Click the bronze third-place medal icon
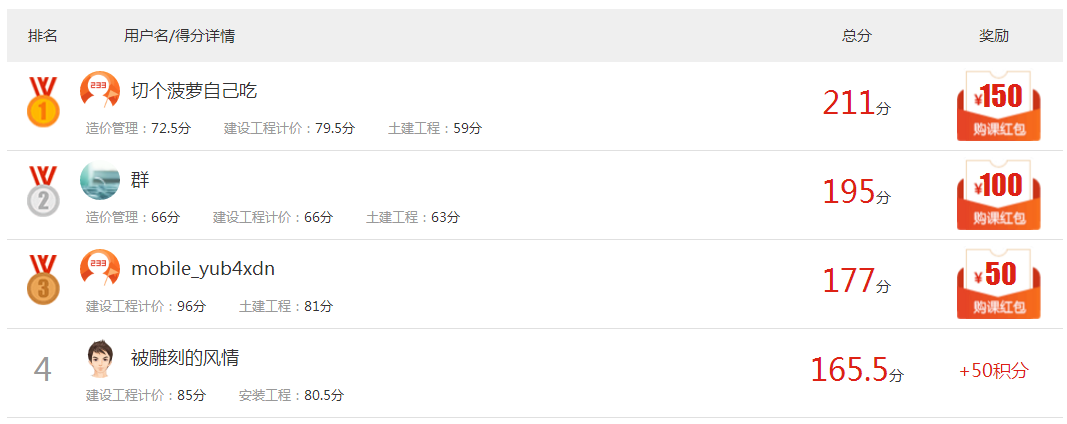Image resolution: width=1067 pixels, height=424 pixels. [x=43, y=280]
